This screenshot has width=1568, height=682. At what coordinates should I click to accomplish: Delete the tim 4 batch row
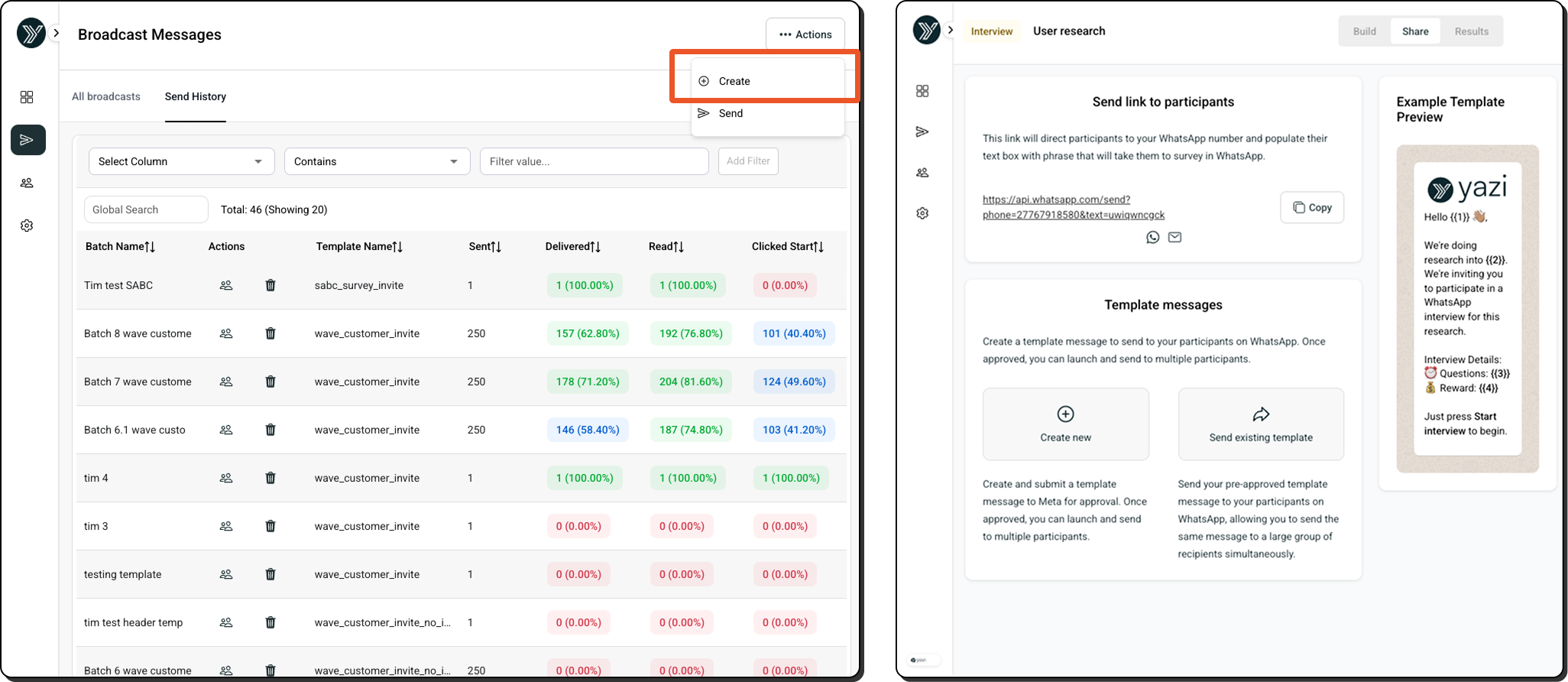point(271,478)
